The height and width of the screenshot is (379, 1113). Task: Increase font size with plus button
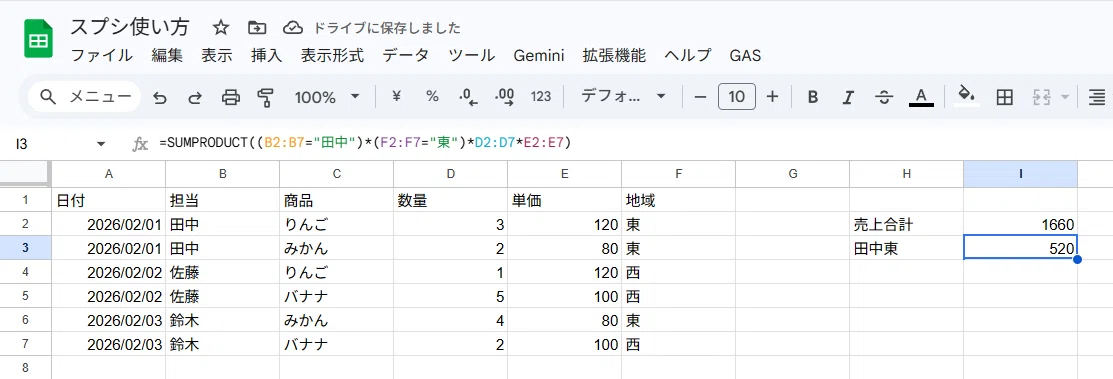[x=773, y=97]
